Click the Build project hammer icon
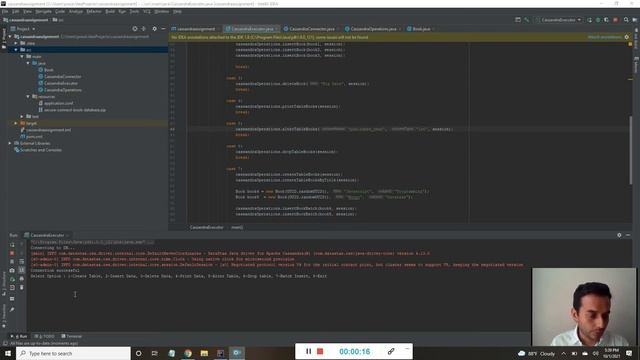This screenshot has height=360, width=640. 527,20
